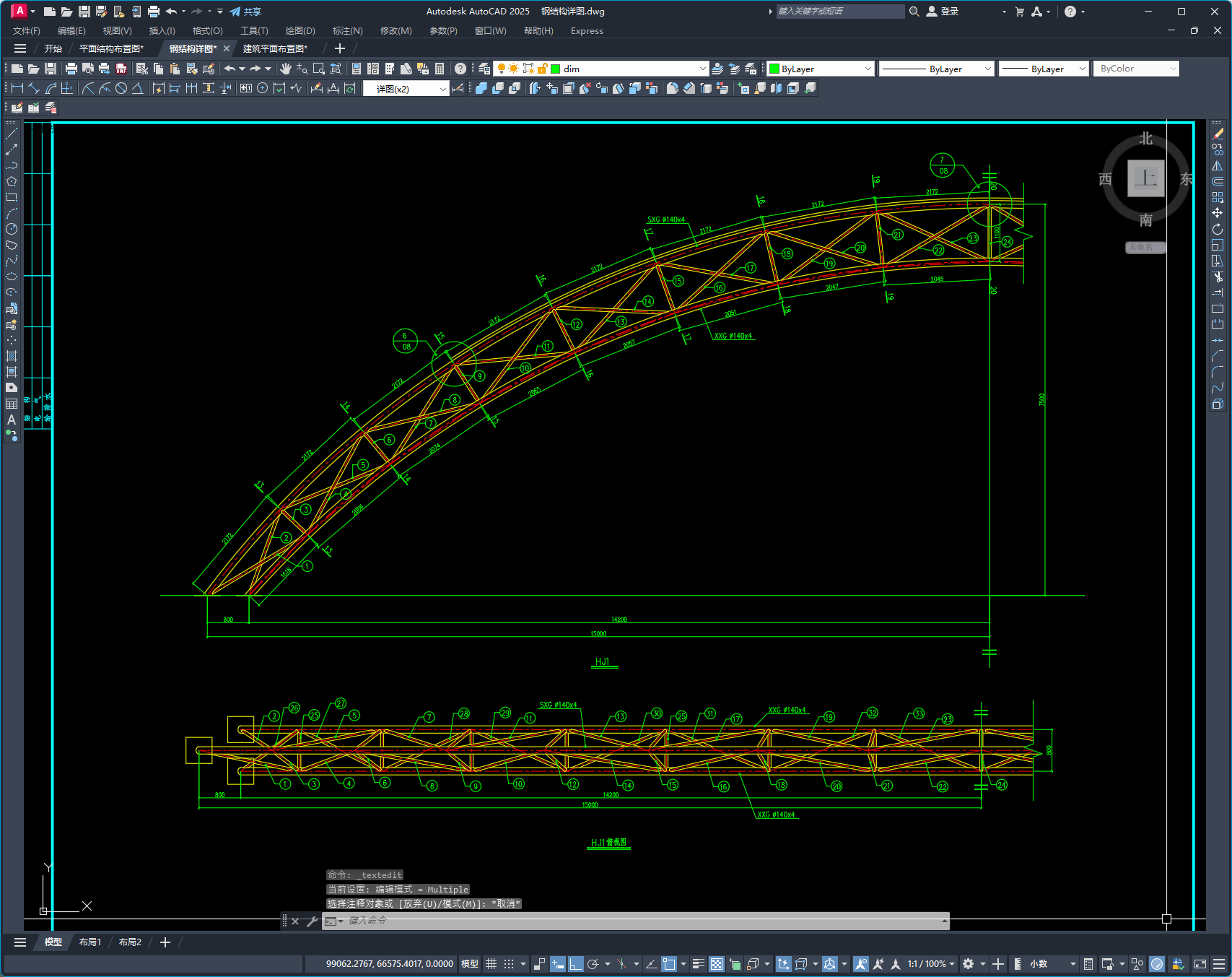Switch to the 布局1 layout tab
Viewport: 1232px width, 977px height.
coord(90,942)
